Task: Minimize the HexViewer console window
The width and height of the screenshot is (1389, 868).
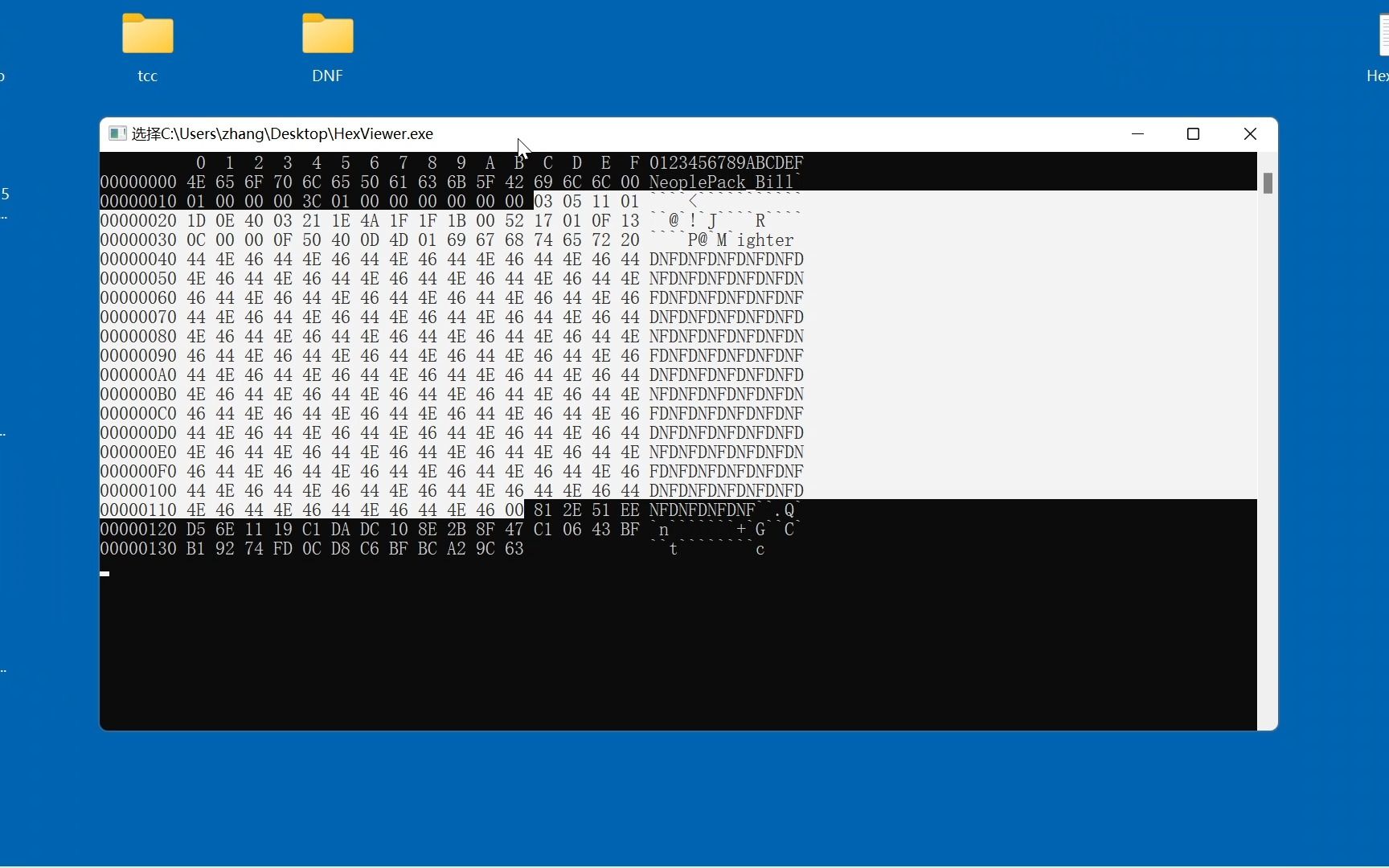Action: coord(1137,133)
